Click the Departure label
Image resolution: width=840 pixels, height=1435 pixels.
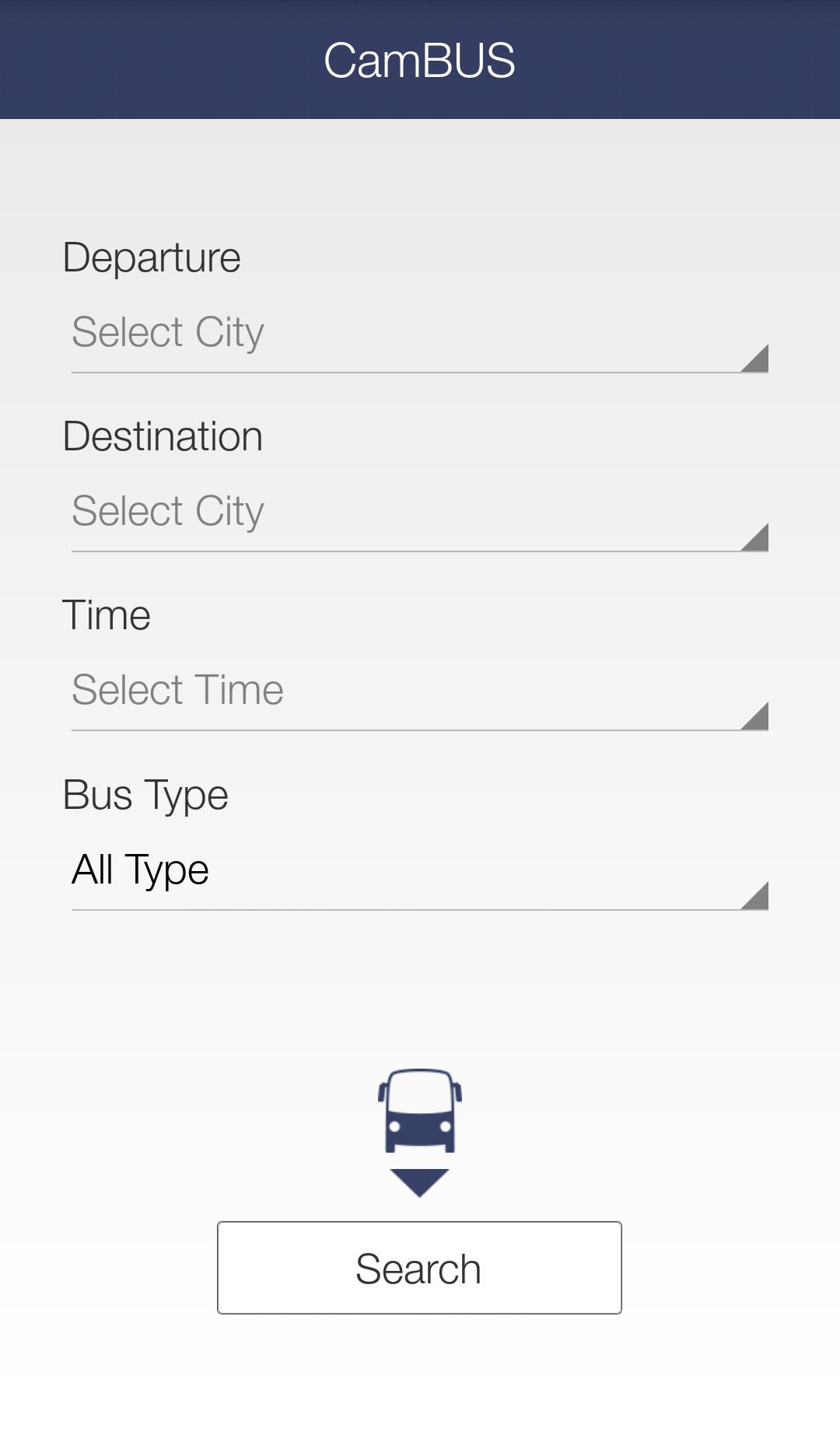(152, 257)
